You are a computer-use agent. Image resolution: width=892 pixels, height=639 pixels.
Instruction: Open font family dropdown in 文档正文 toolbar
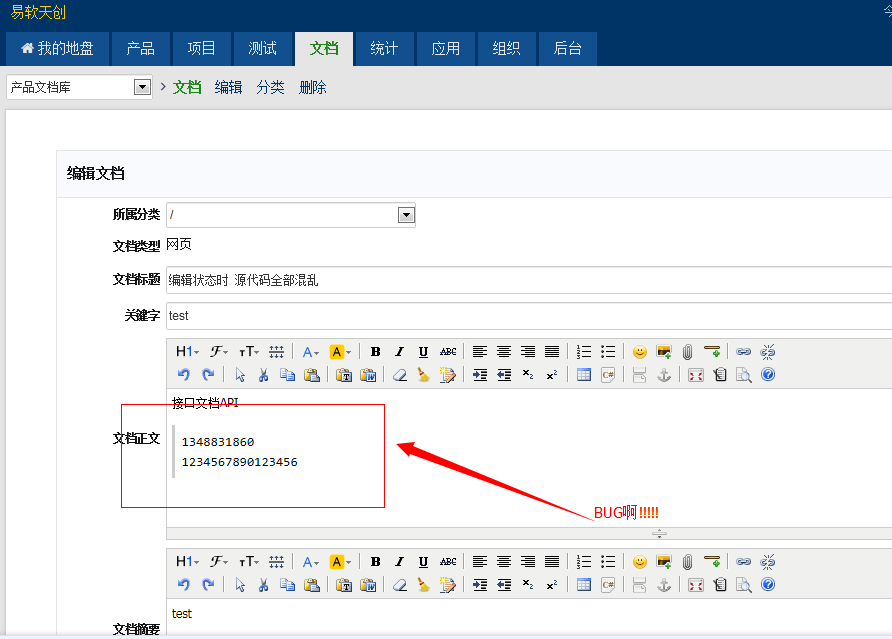click(219, 352)
